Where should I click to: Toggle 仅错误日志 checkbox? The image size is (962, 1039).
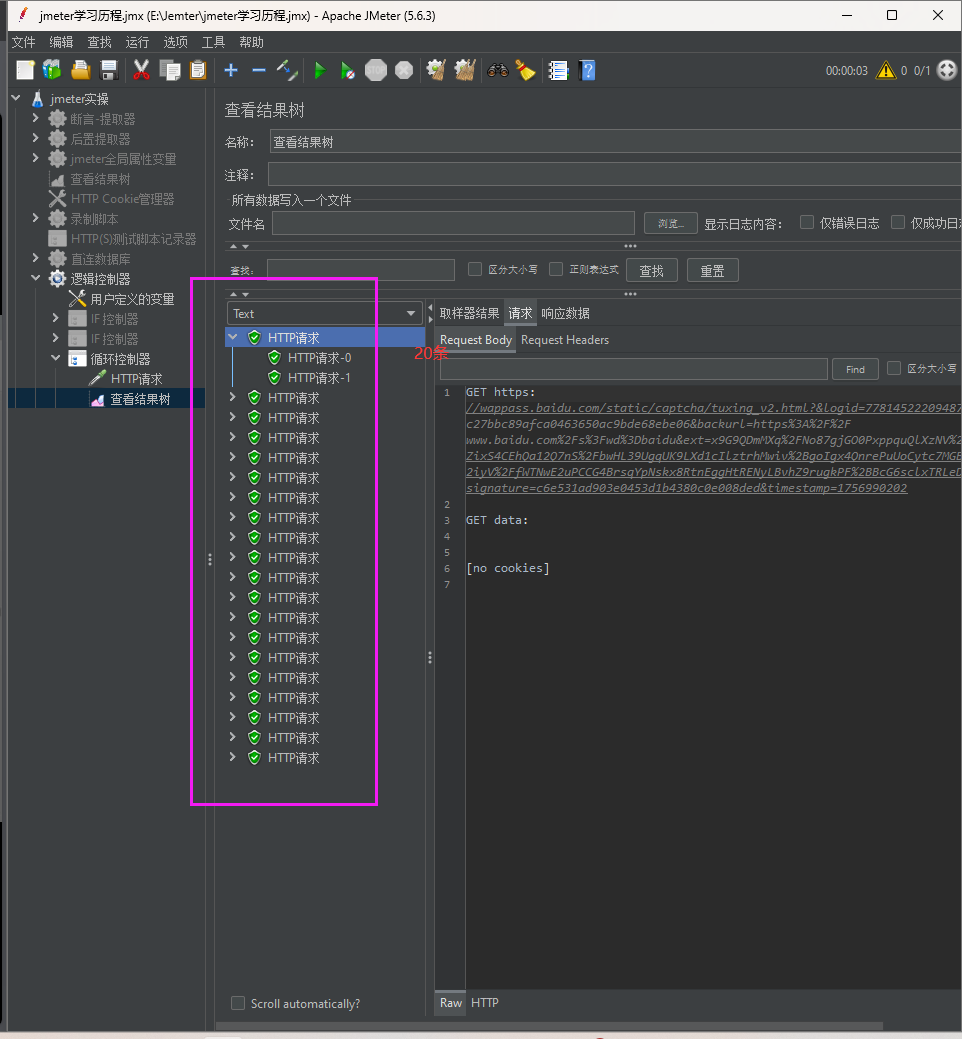pos(806,222)
